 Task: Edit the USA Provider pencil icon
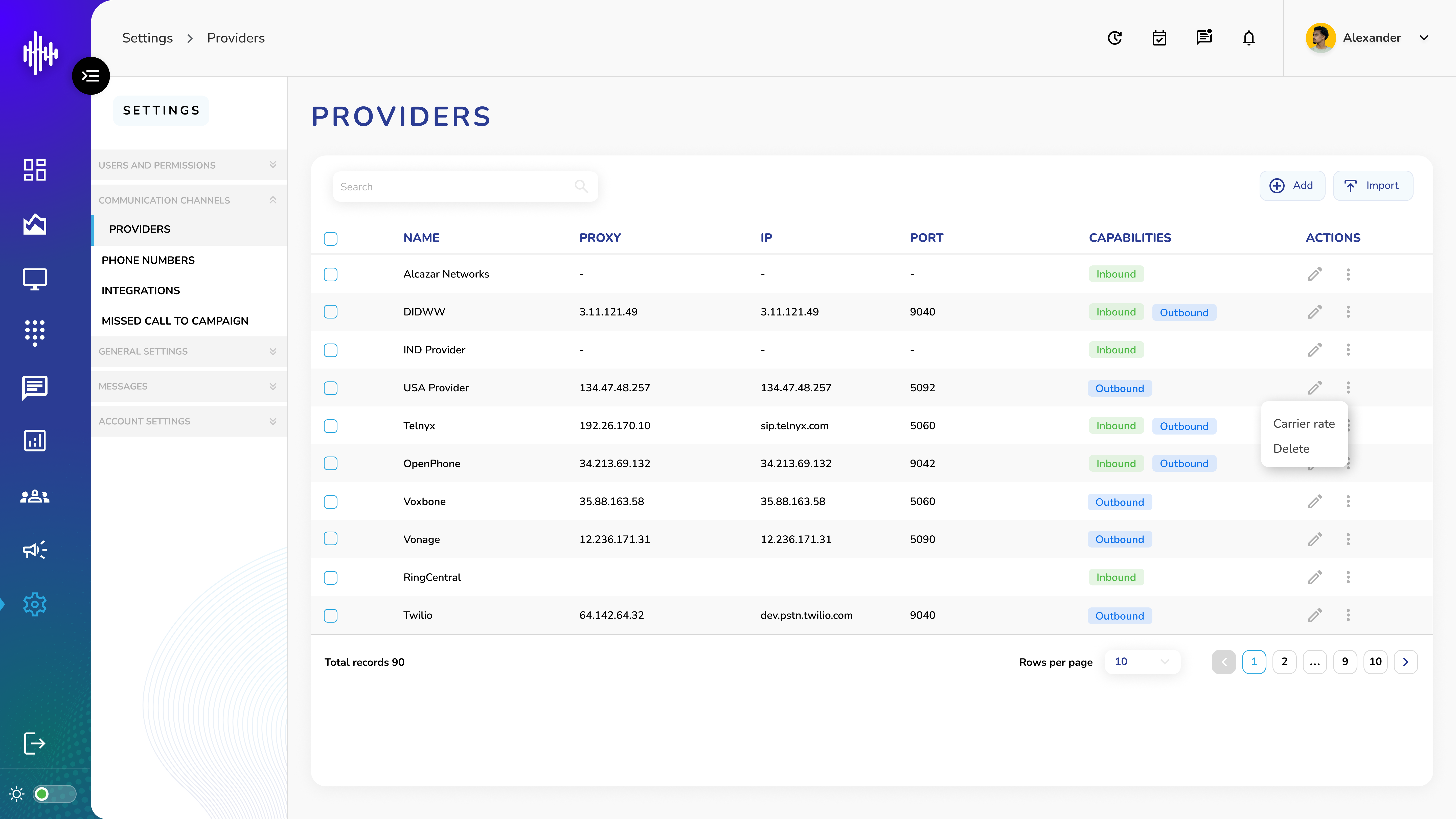tap(1315, 388)
